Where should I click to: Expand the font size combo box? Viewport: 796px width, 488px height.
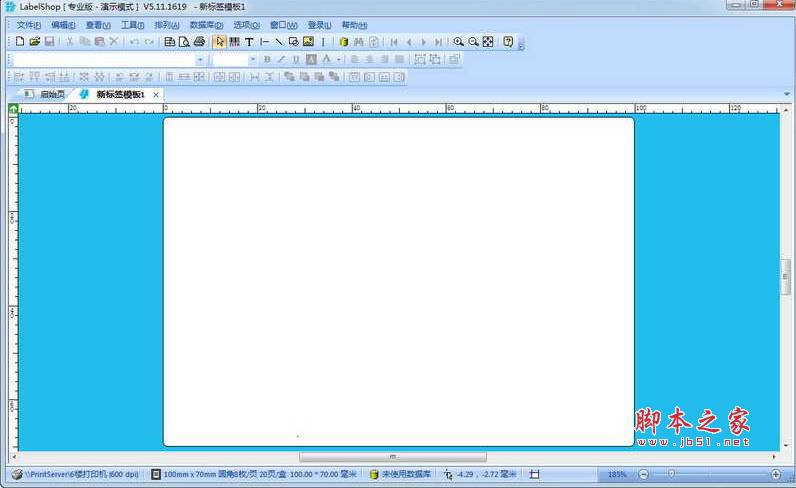tap(253, 60)
